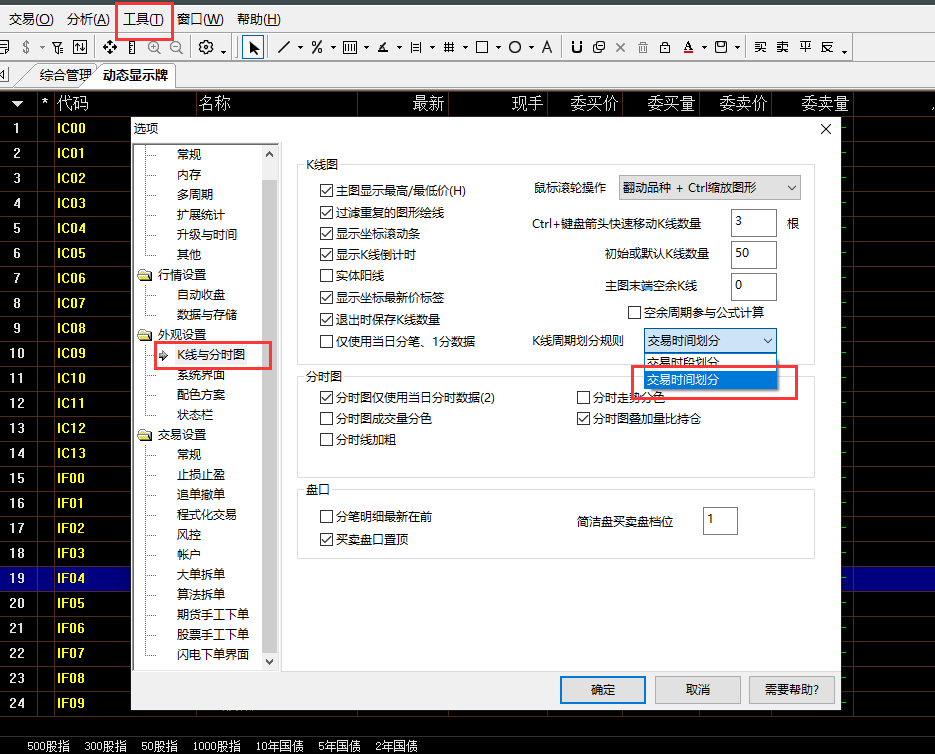The width and height of the screenshot is (935, 754).
Task: Open the settings gear icon
Action: (206, 47)
